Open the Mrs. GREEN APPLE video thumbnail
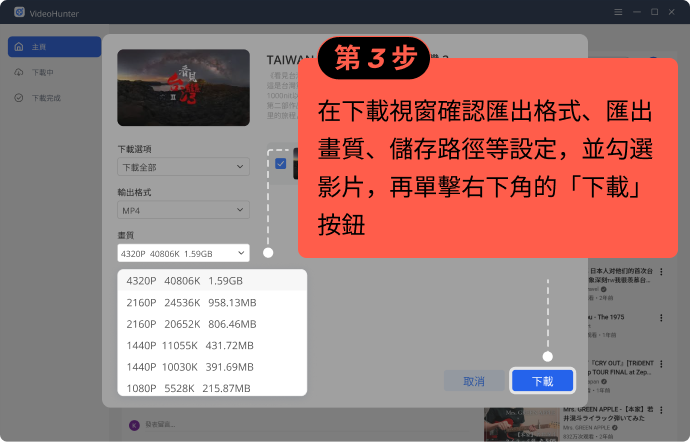Screen dimensions: 690x442 522,424
